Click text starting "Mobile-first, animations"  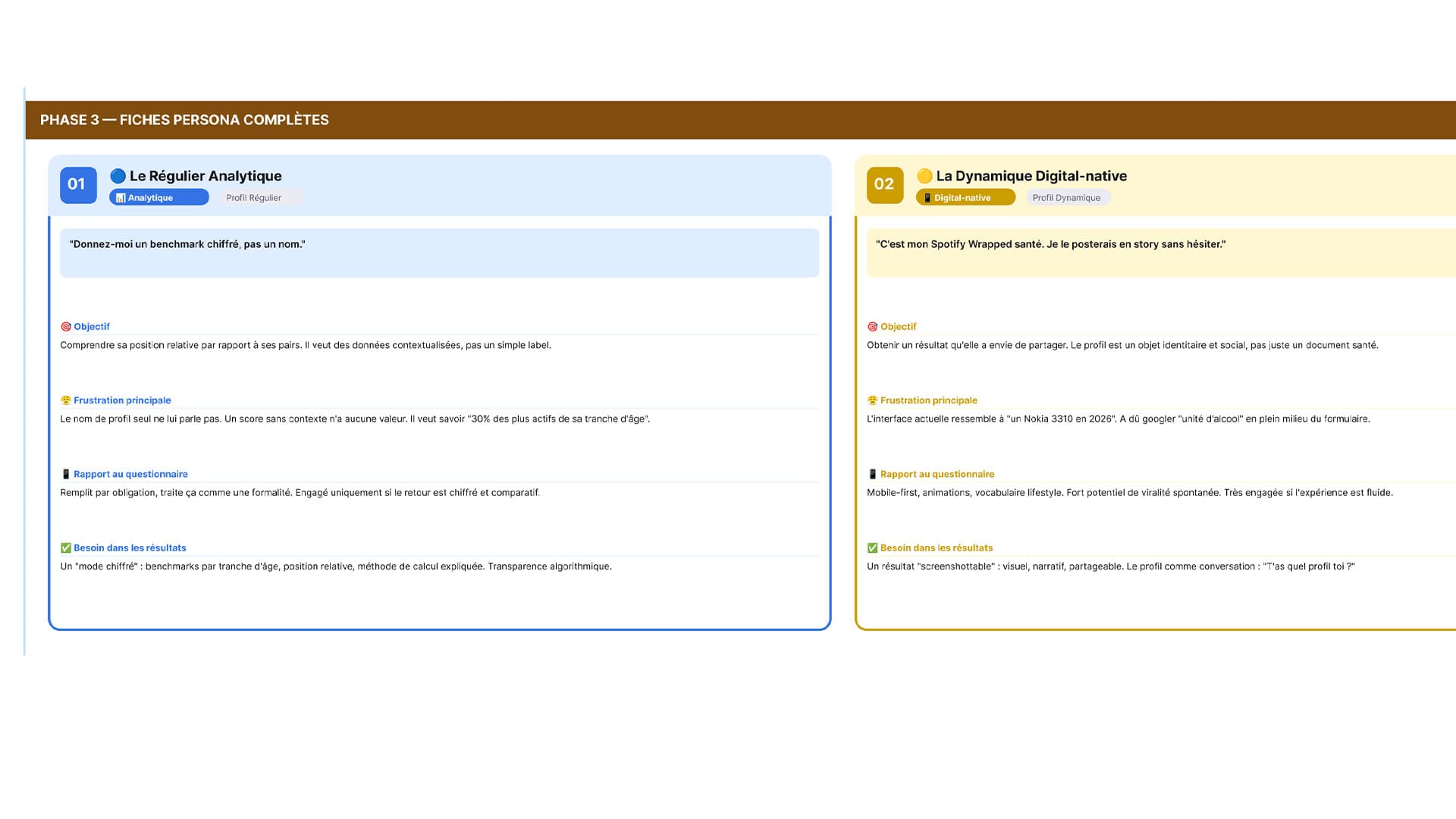point(1130,493)
